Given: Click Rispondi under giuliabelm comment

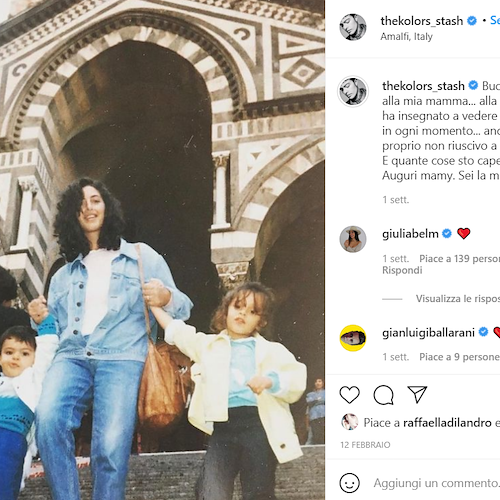Looking at the screenshot, I should (x=402, y=270).
